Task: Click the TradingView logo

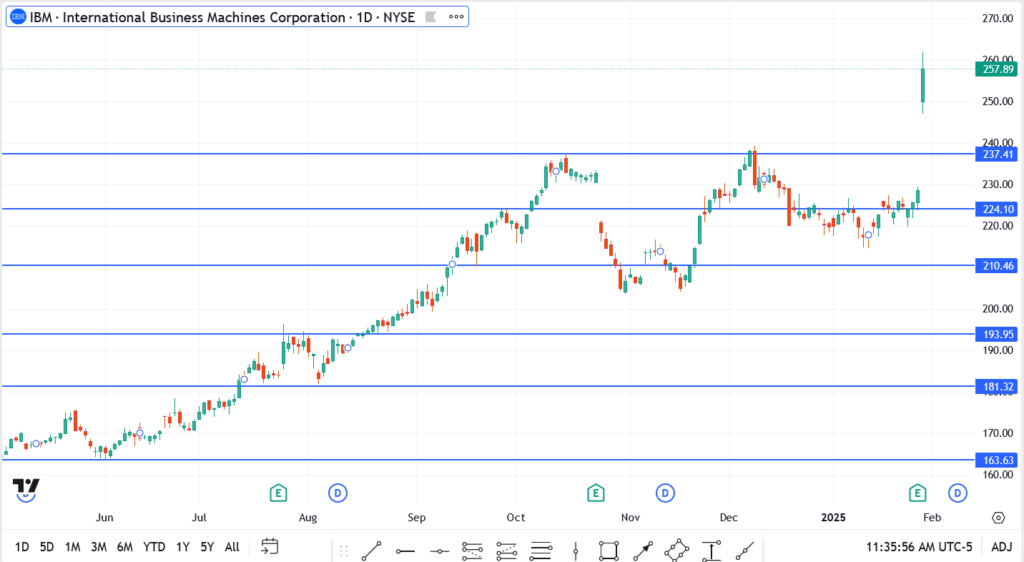Action: click(x=25, y=487)
